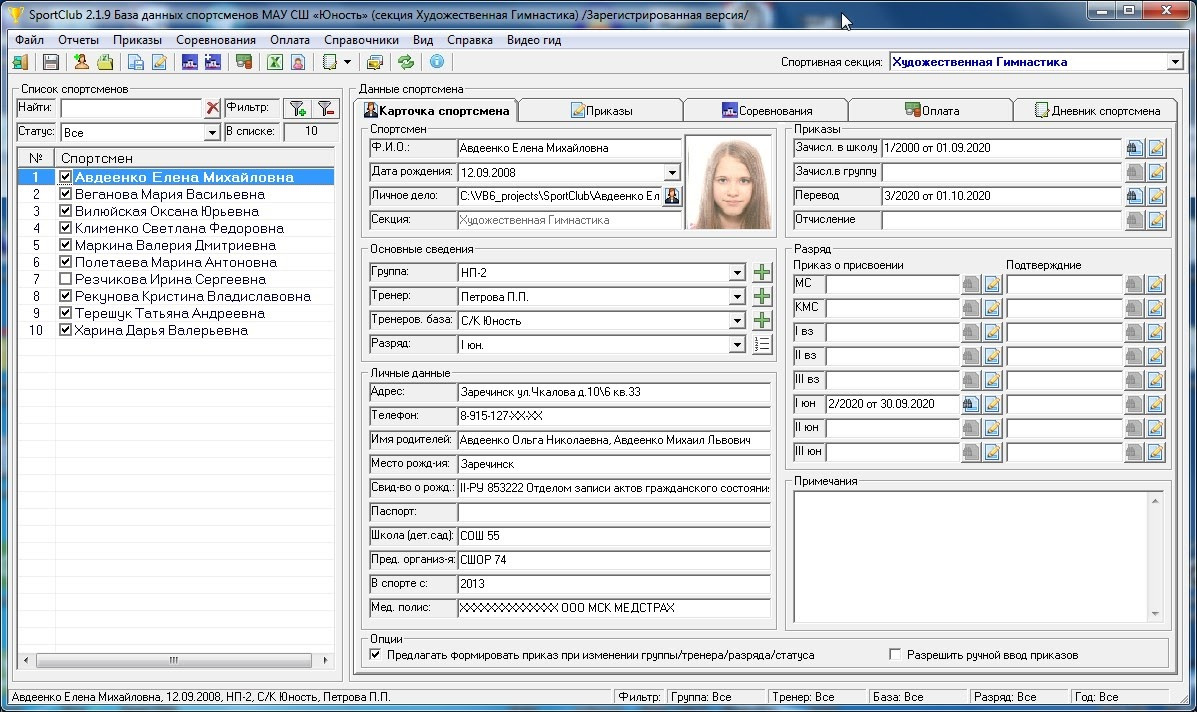
Task: Click the add new athlete toolbar icon
Action: pos(81,62)
